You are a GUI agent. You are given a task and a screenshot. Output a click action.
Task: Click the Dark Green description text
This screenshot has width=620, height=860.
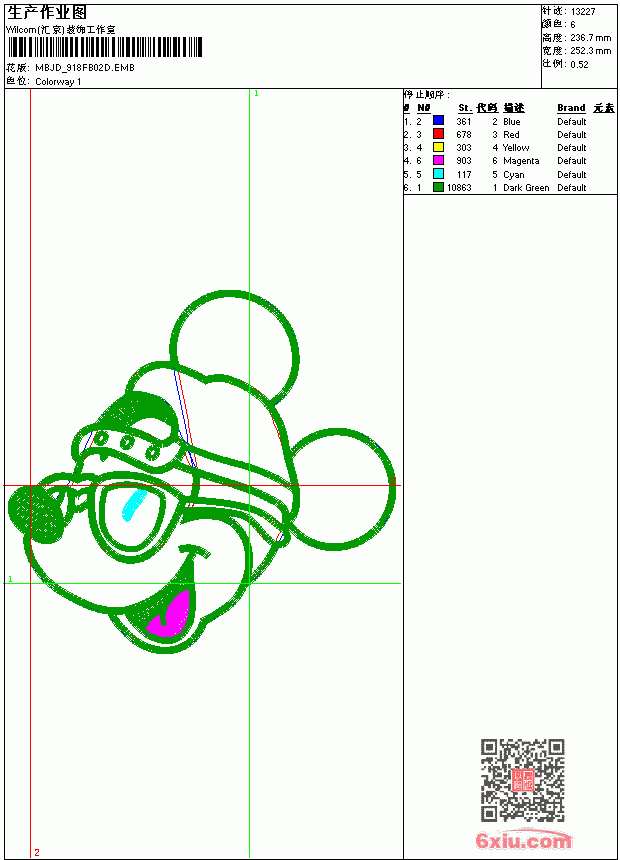526,188
